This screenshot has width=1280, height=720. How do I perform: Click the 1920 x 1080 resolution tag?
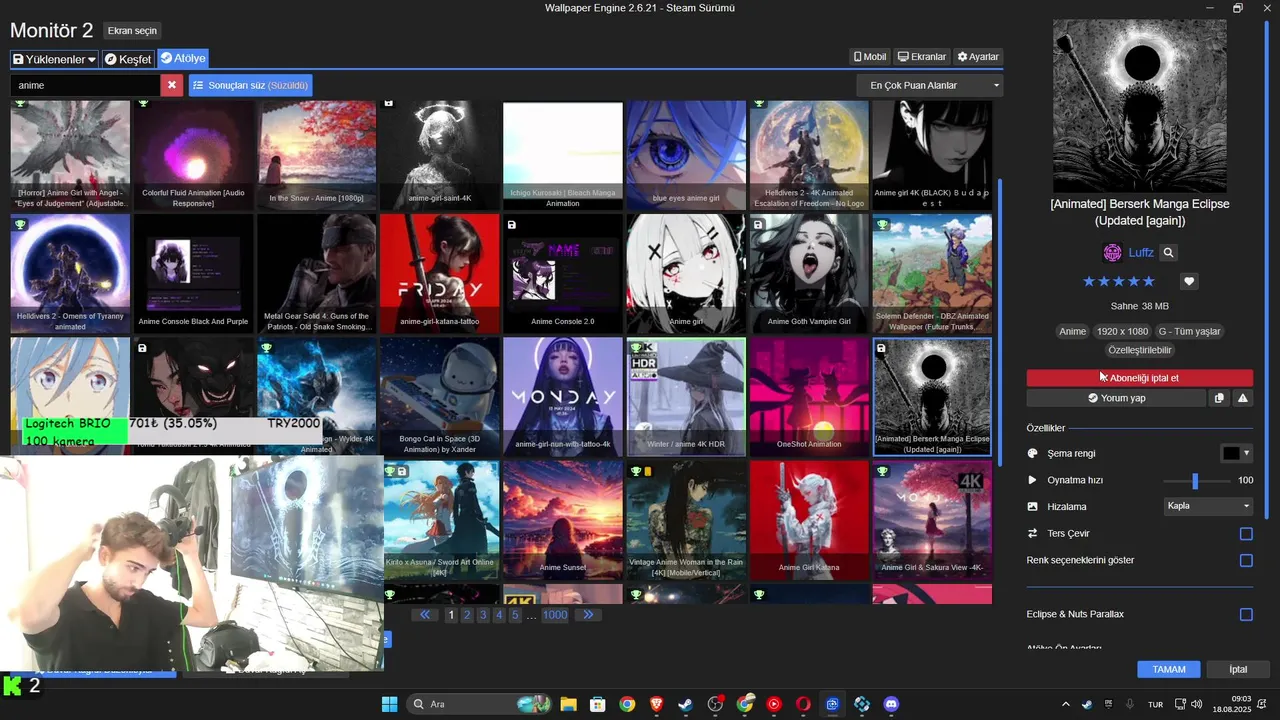[1122, 331]
